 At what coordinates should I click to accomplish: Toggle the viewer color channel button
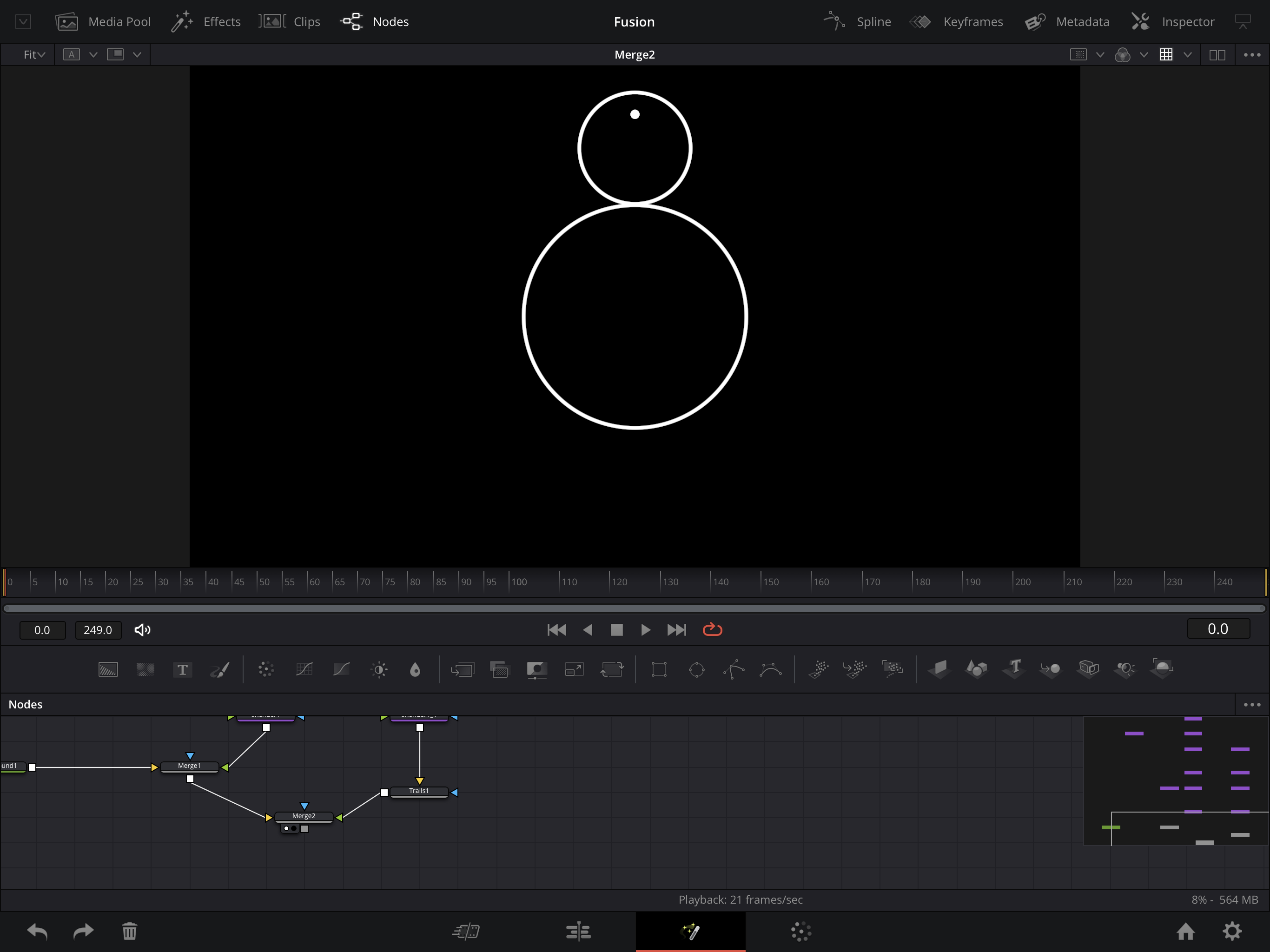(1123, 54)
